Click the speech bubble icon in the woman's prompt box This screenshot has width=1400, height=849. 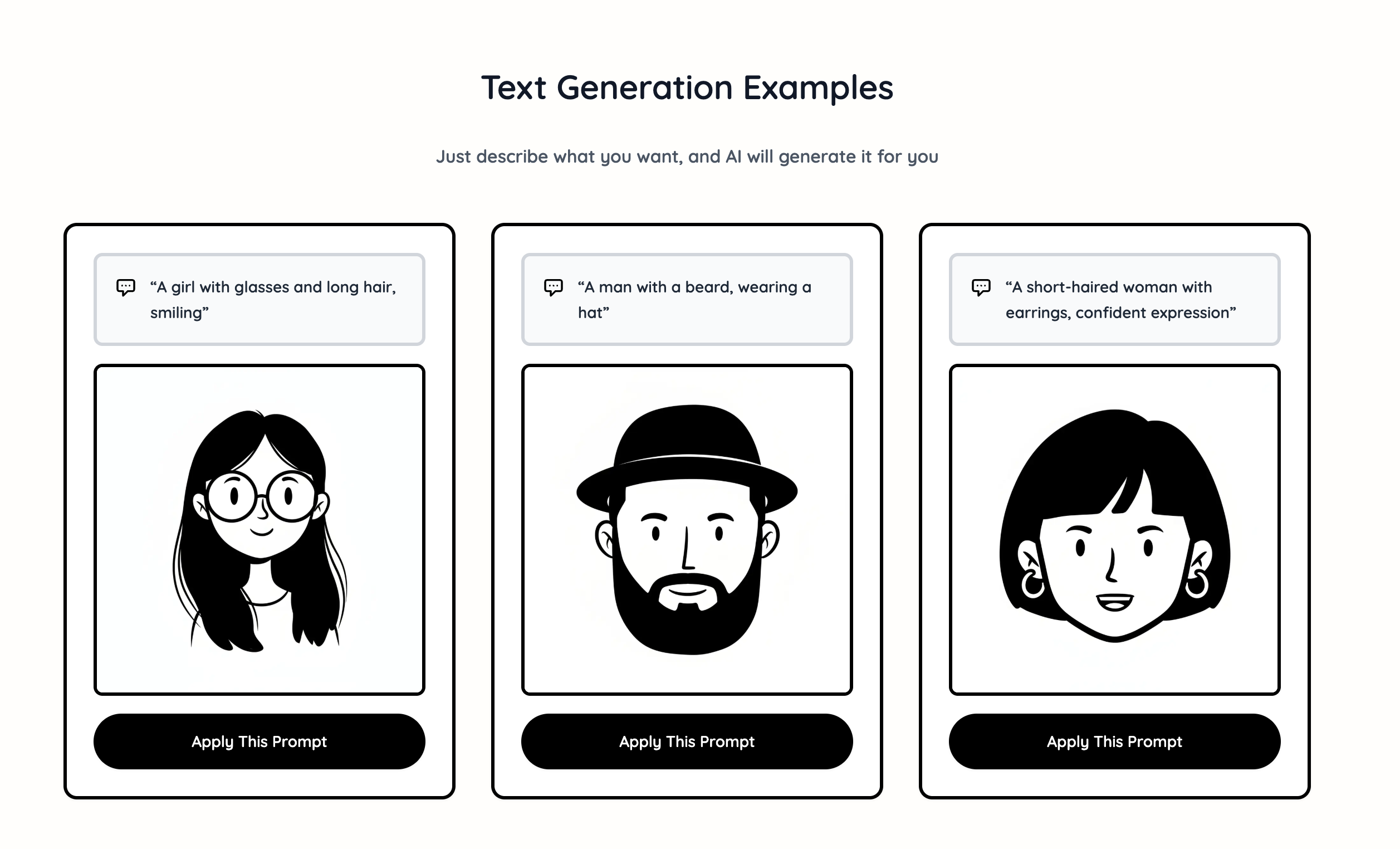click(982, 287)
